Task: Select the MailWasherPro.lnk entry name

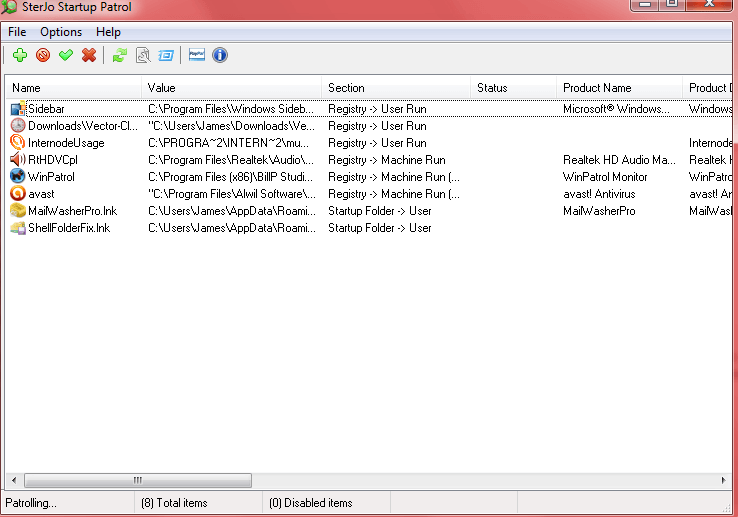Action: click(x=72, y=211)
